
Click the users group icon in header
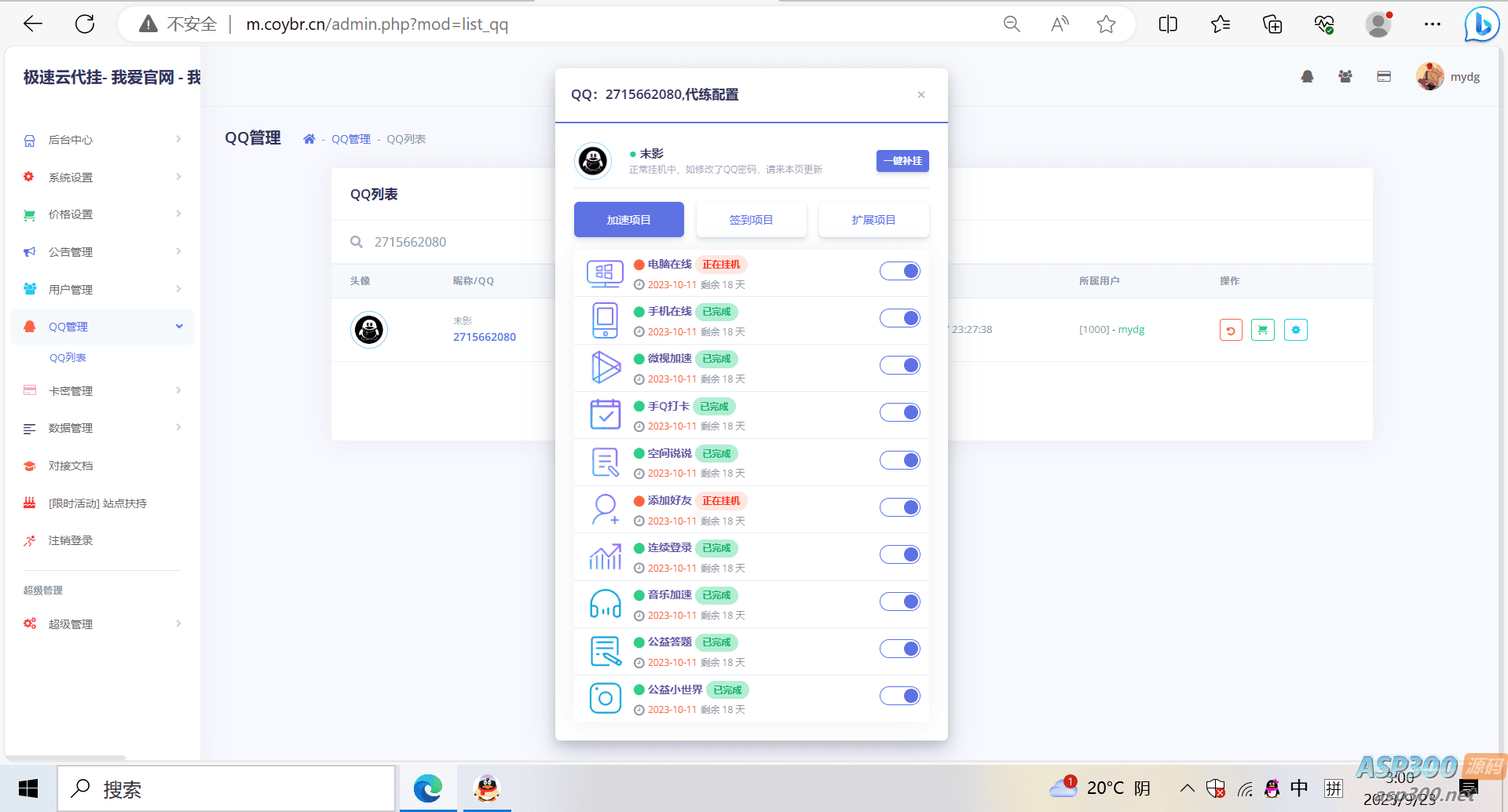tap(1345, 77)
